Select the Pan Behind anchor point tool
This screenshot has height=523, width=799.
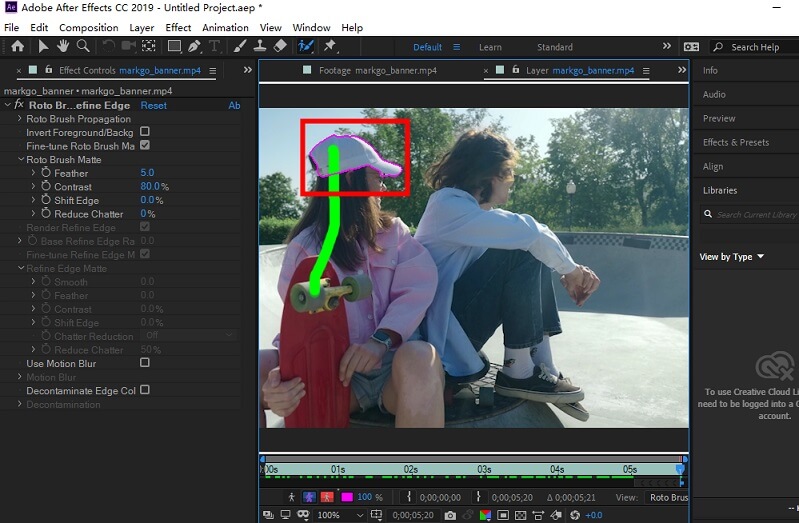pyautogui.click(x=149, y=46)
